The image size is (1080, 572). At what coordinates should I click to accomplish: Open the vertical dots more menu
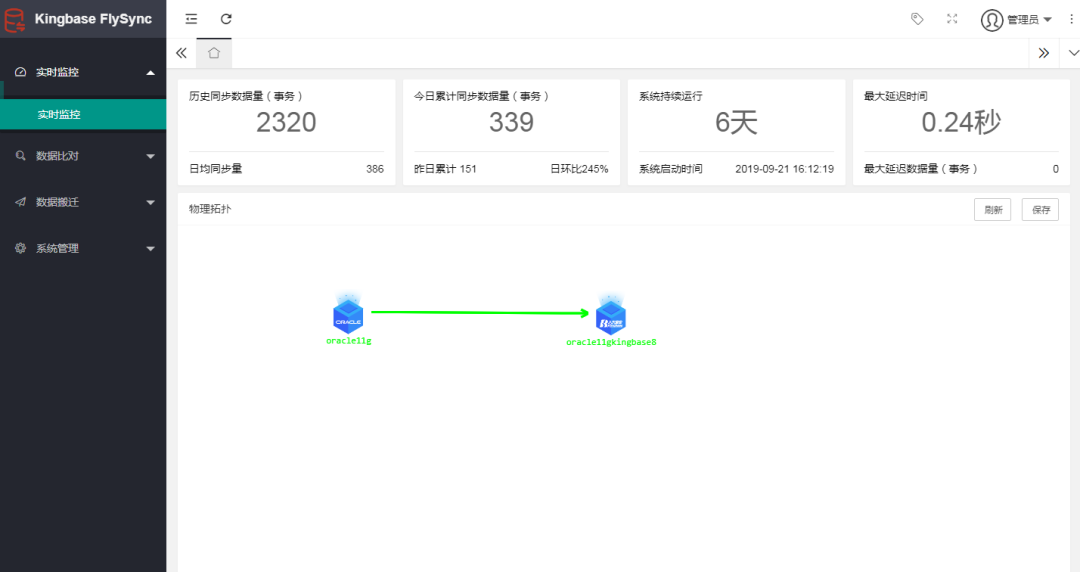click(1071, 19)
